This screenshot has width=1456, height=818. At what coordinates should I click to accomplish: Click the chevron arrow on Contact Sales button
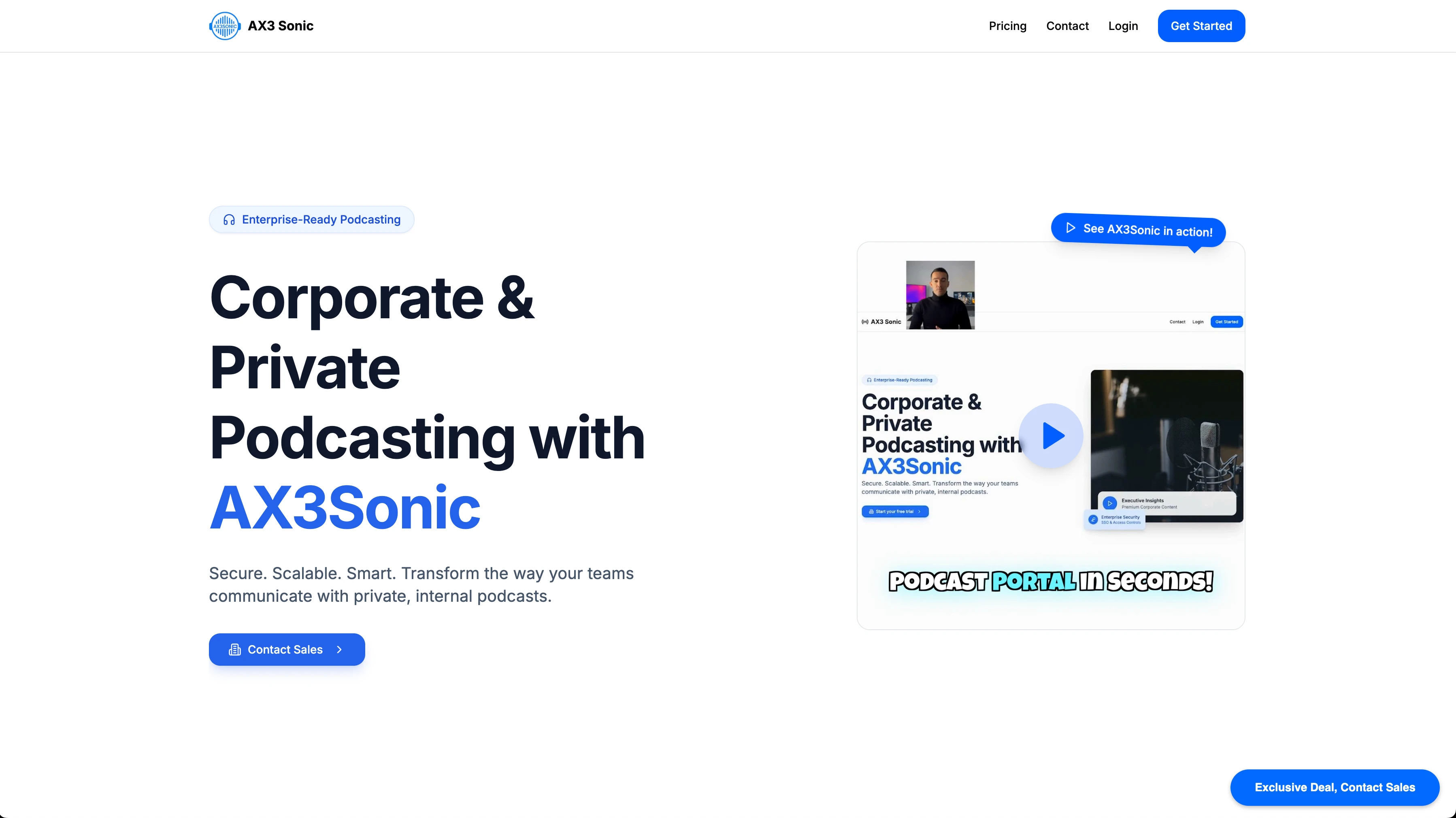[x=339, y=650]
